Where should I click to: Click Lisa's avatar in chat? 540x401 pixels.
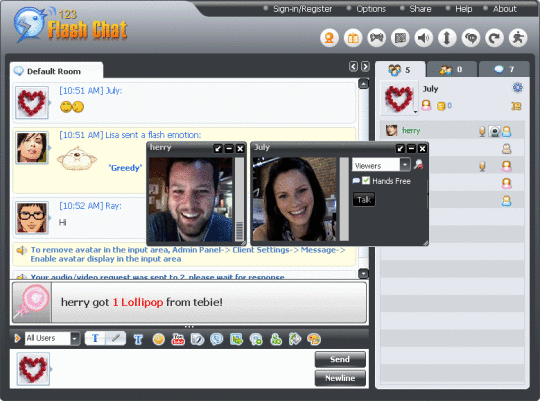(x=32, y=147)
